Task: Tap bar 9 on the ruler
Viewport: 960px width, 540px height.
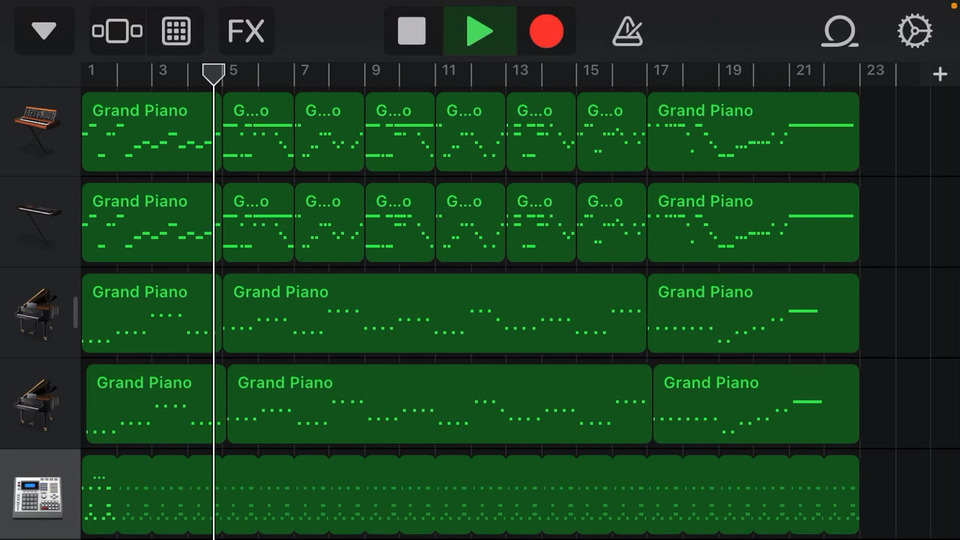Action: [376, 70]
